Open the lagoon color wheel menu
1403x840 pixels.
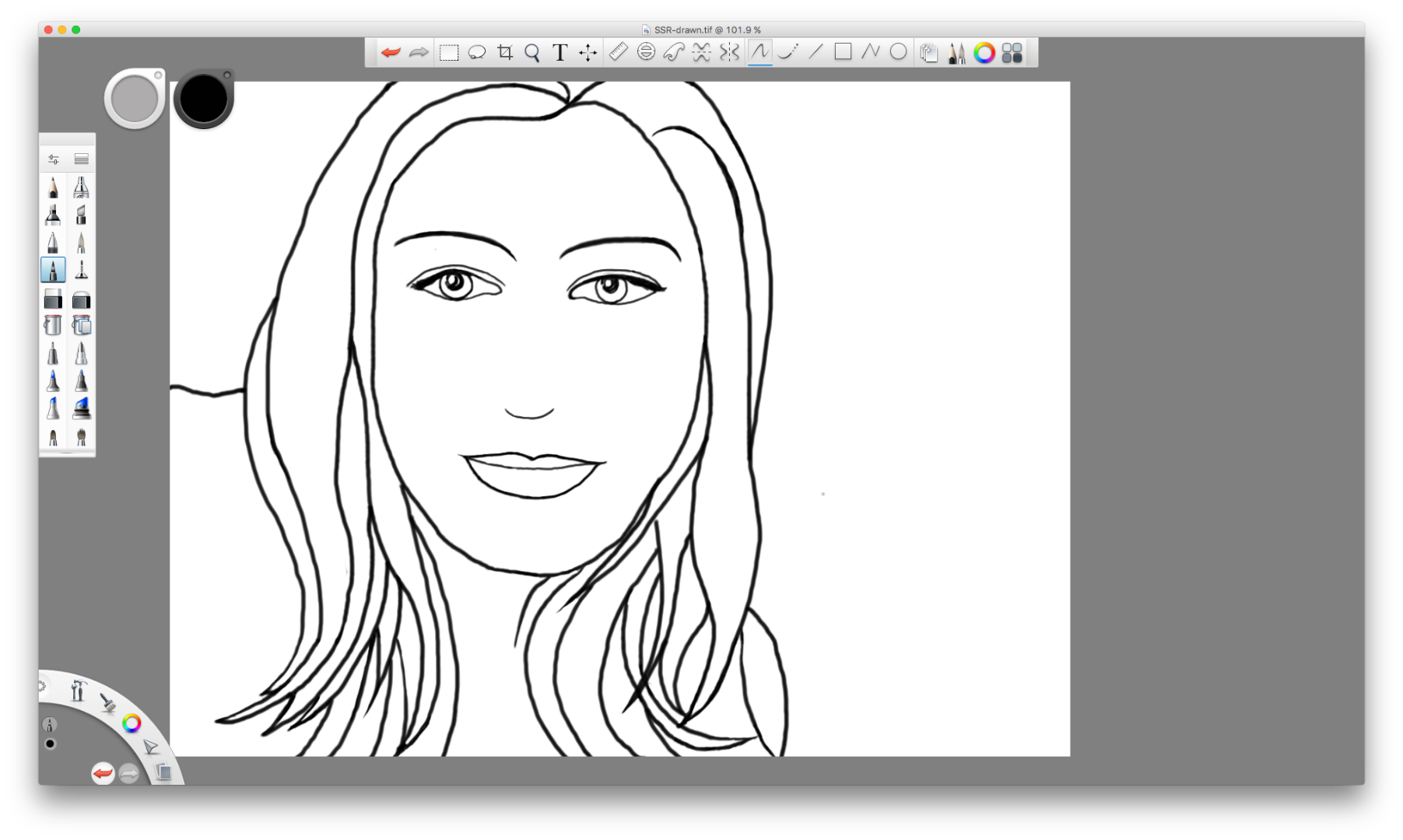point(132,723)
